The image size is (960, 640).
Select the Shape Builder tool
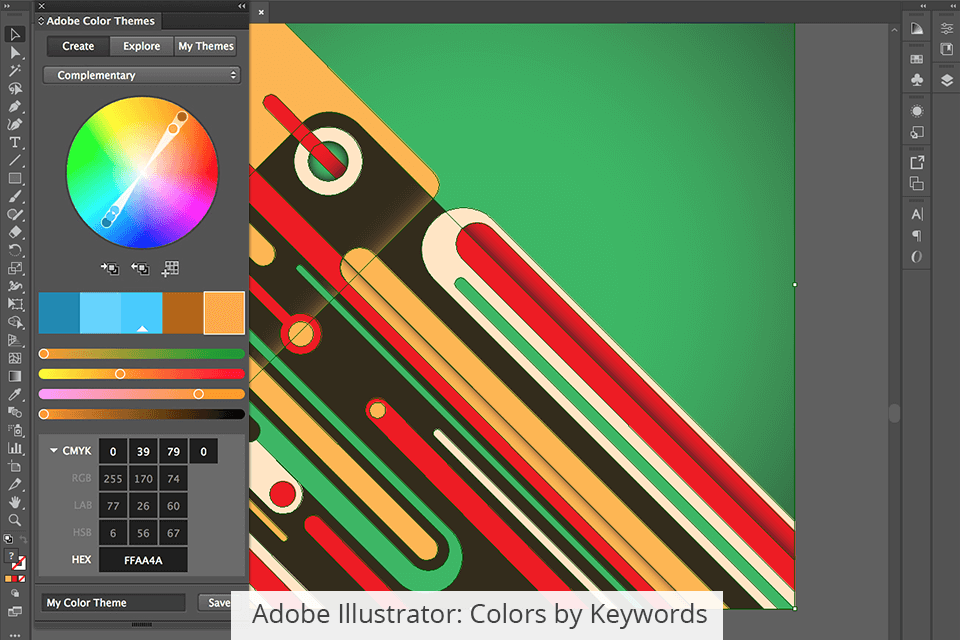tap(15, 322)
